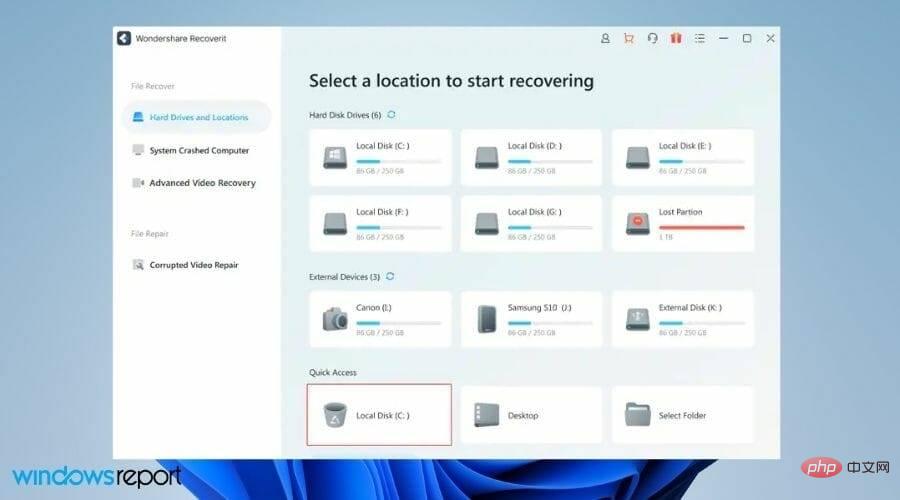Close the Recoverit window

[770, 38]
